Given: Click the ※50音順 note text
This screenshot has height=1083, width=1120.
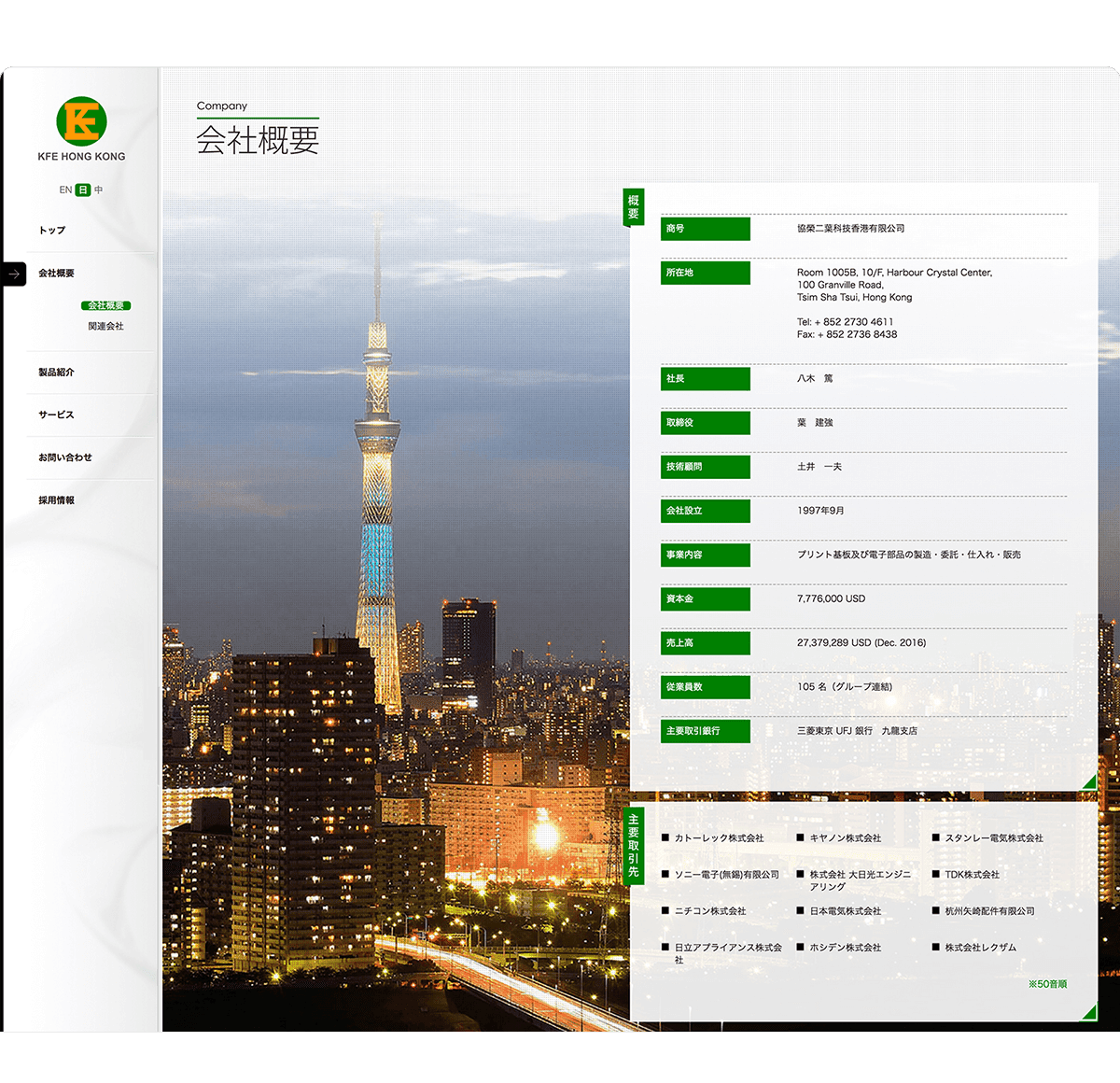Looking at the screenshot, I should coord(1047,984).
